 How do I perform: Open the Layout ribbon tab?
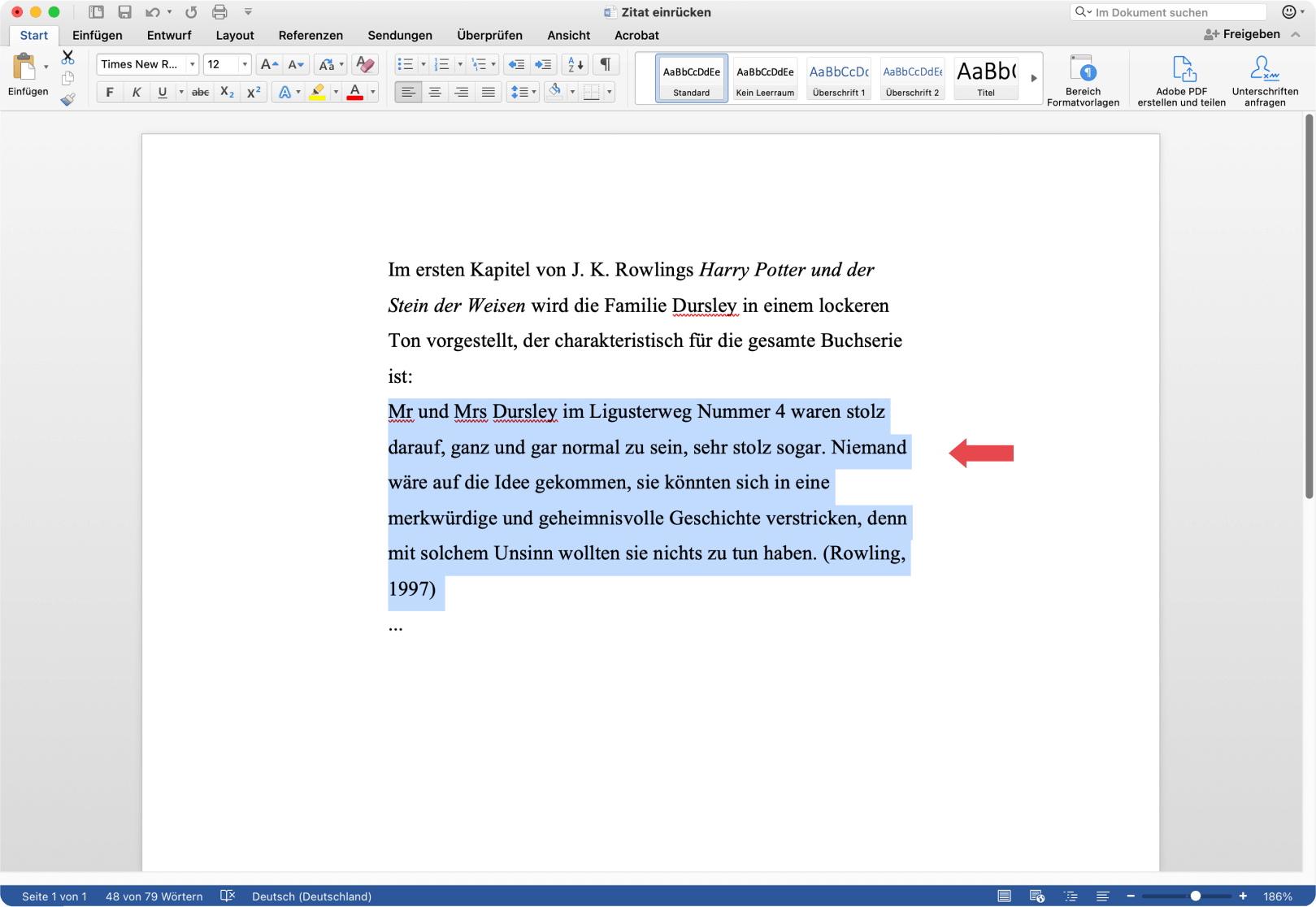pos(235,35)
